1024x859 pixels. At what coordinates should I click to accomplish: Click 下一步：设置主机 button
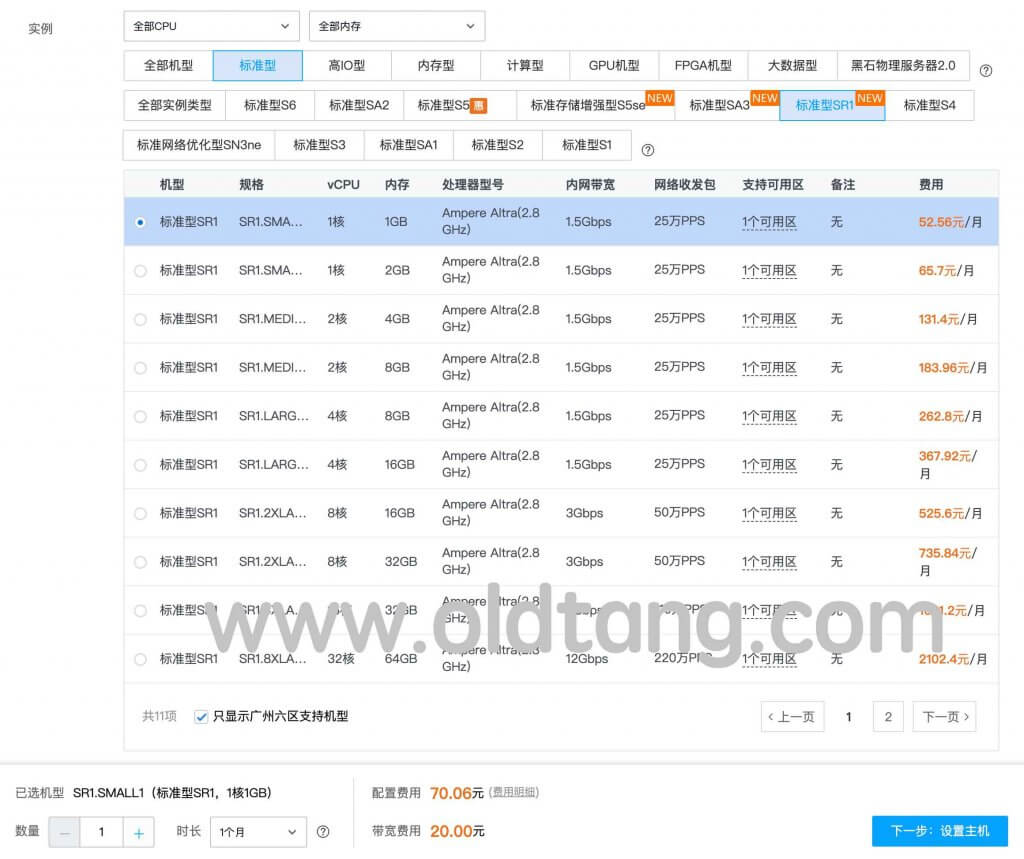coord(939,831)
